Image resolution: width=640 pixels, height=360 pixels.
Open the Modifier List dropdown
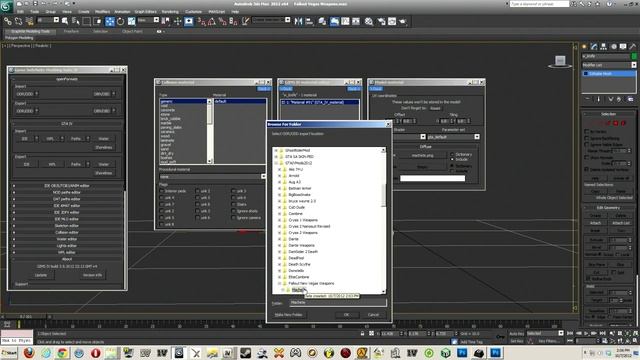click(x=609, y=65)
